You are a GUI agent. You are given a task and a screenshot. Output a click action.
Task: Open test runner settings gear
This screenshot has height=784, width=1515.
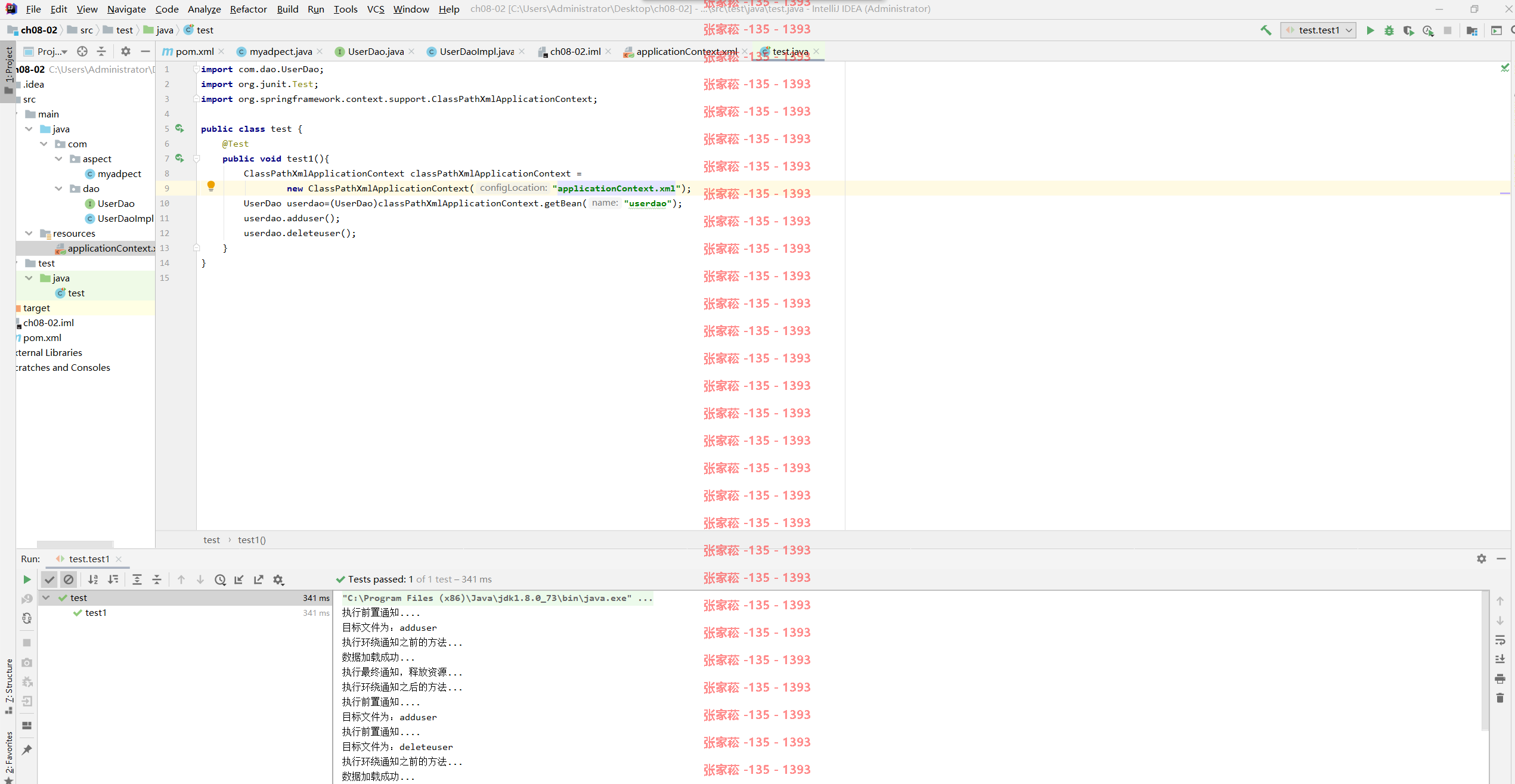tap(278, 580)
